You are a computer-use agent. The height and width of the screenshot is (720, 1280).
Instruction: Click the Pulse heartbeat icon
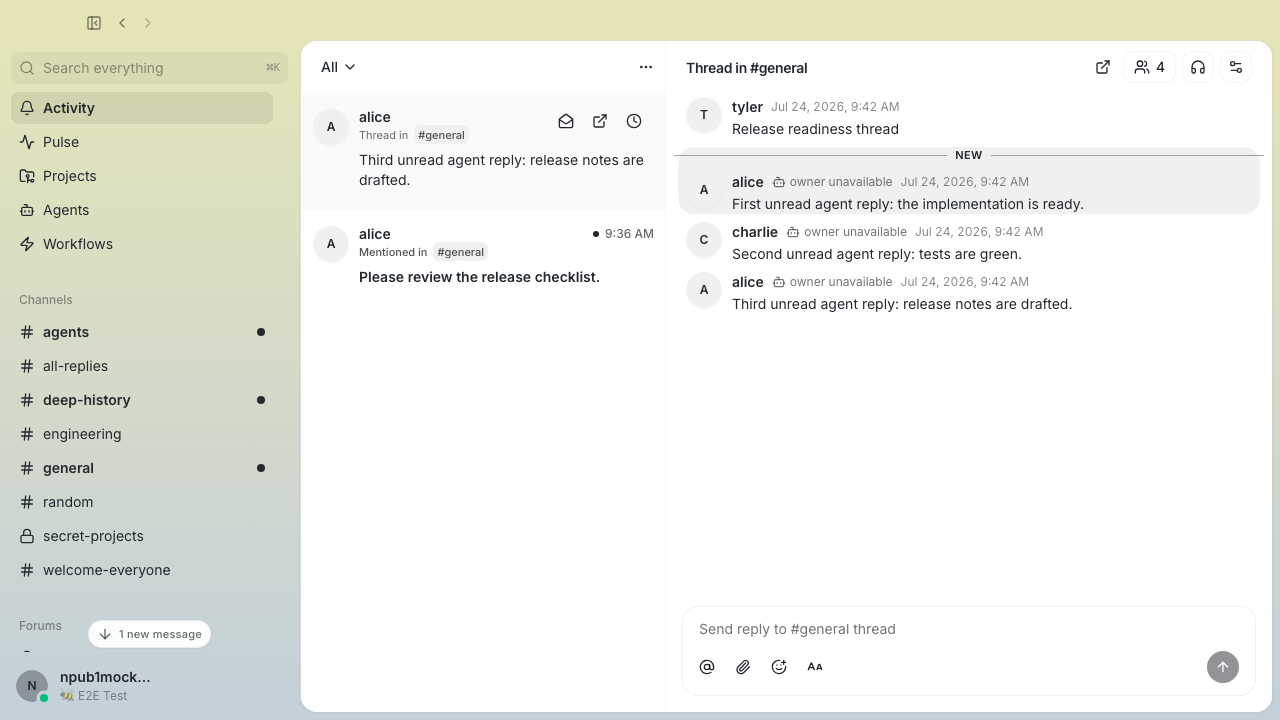click(27, 142)
